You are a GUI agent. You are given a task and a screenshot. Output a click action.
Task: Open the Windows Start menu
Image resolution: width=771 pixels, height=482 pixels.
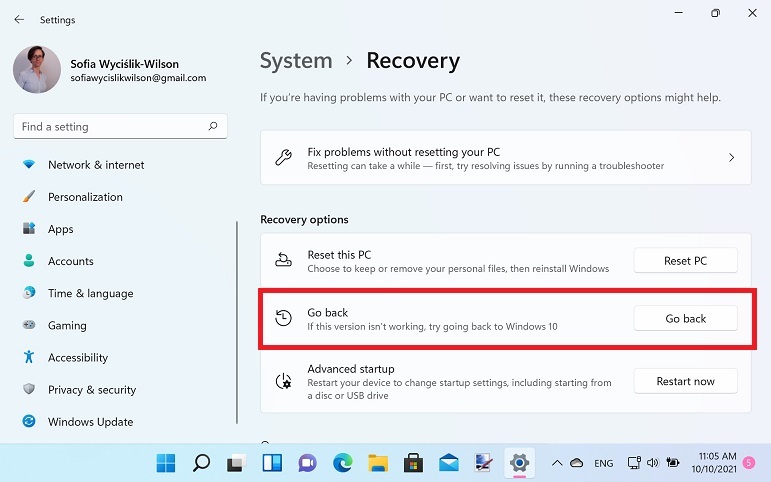click(166, 463)
